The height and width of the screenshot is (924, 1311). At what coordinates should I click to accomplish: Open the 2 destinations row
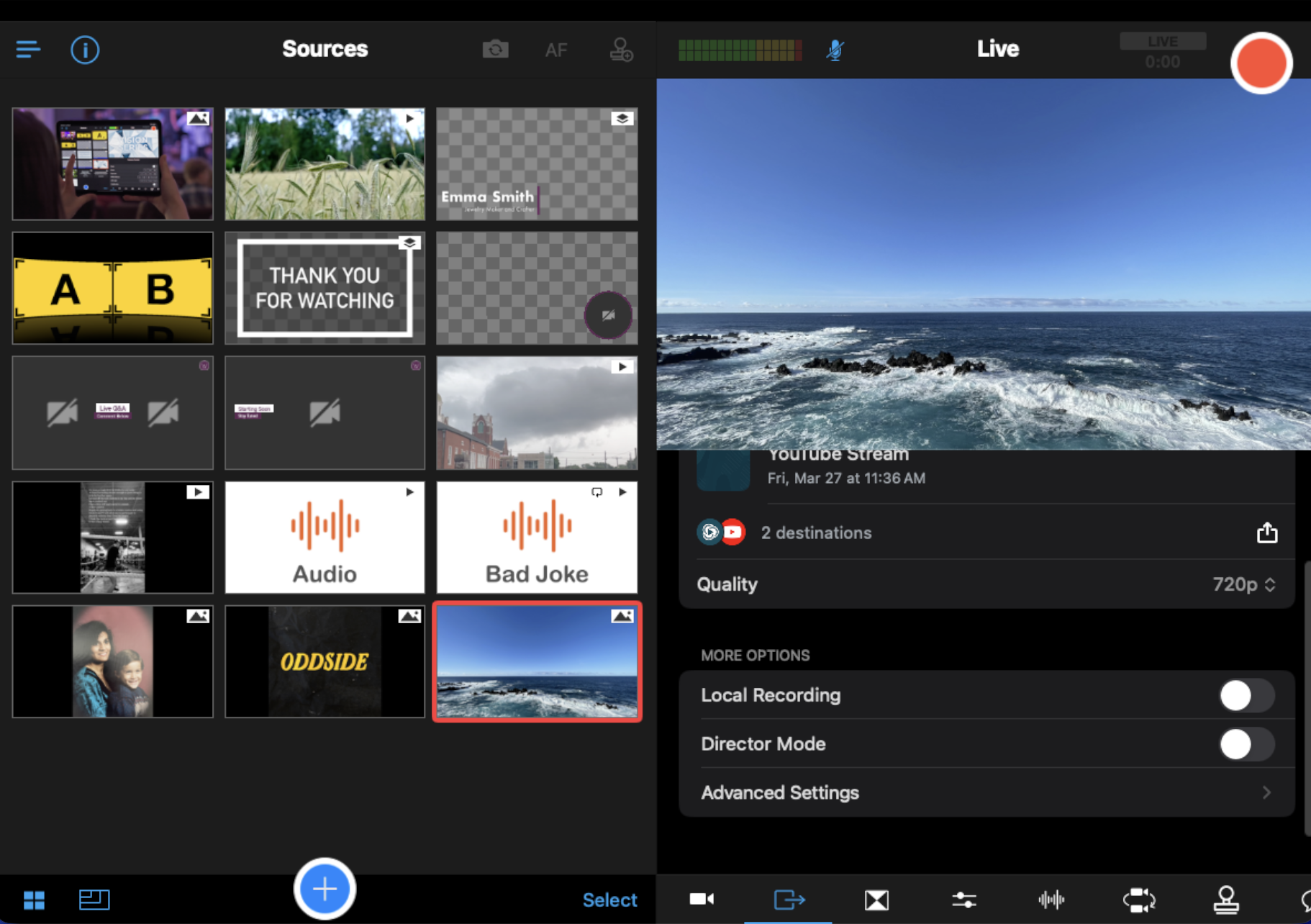(987, 533)
